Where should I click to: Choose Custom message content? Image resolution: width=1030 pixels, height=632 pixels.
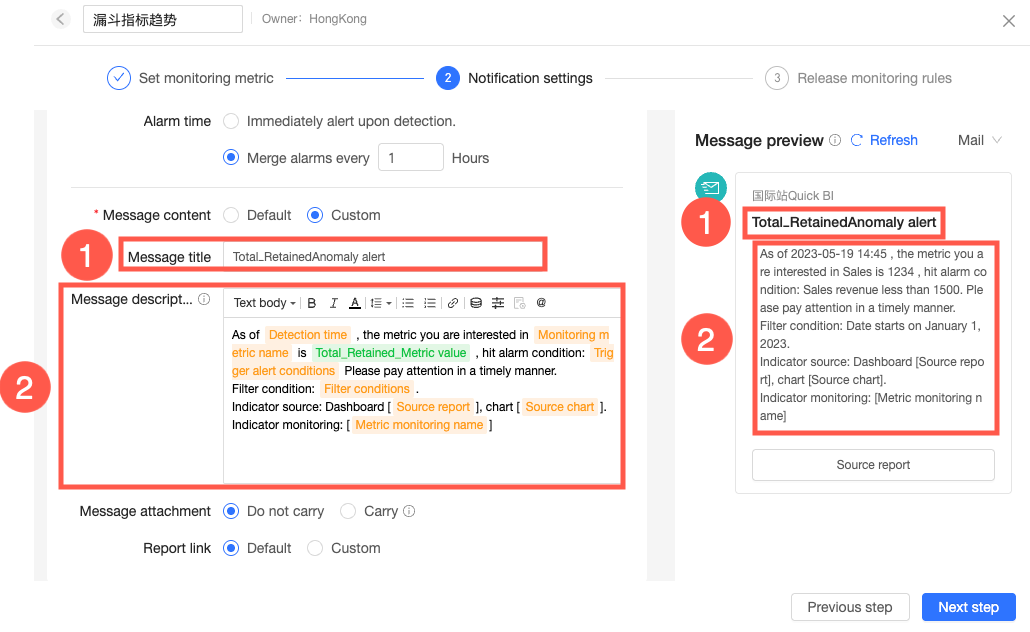315,215
